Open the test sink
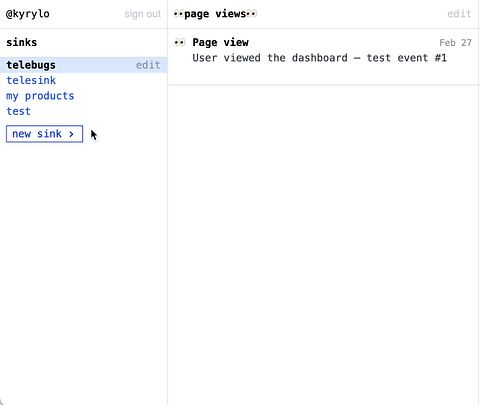The image size is (480, 405). [x=18, y=111]
